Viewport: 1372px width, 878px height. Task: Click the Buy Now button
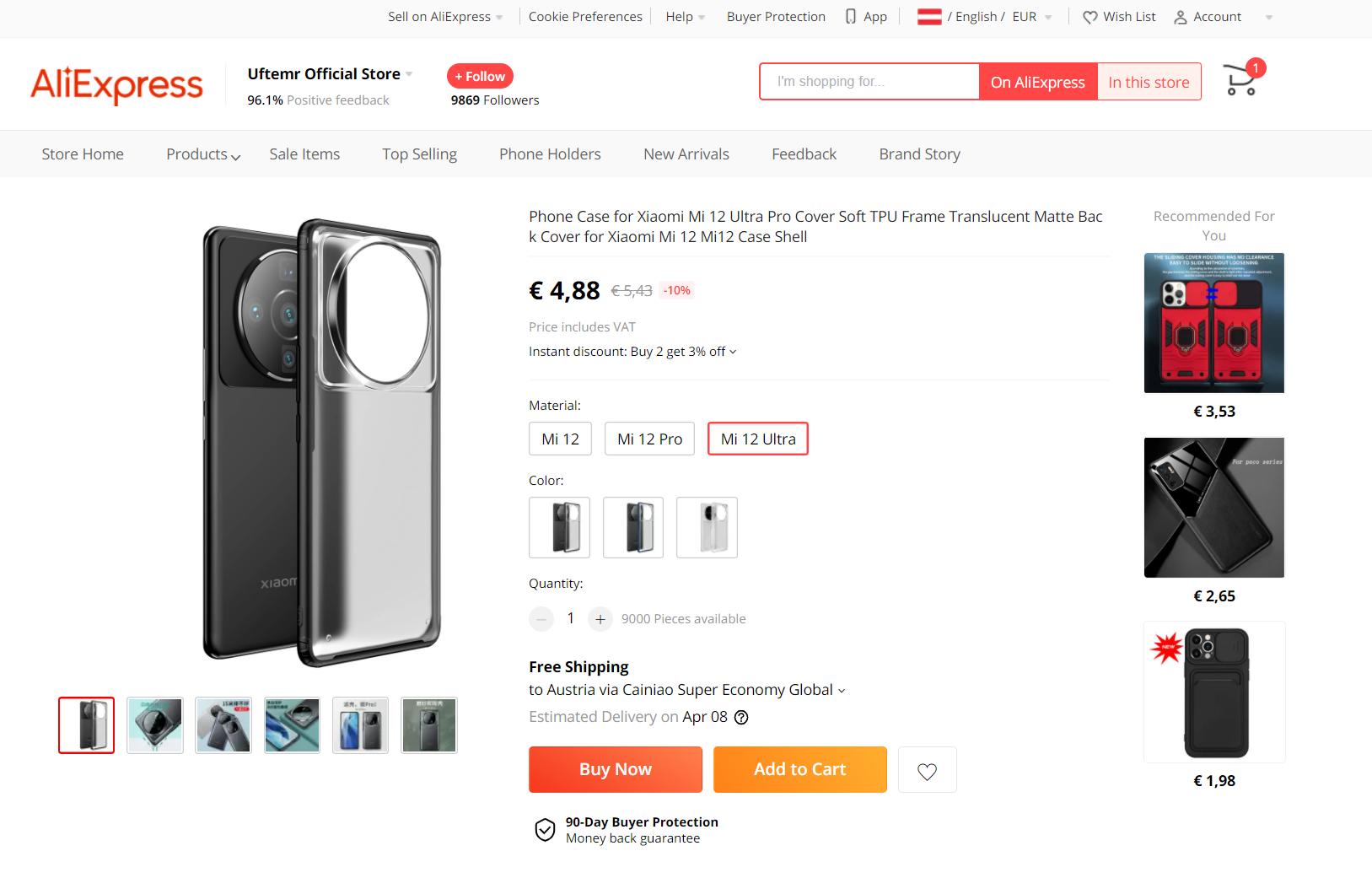(x=615, y=769)
